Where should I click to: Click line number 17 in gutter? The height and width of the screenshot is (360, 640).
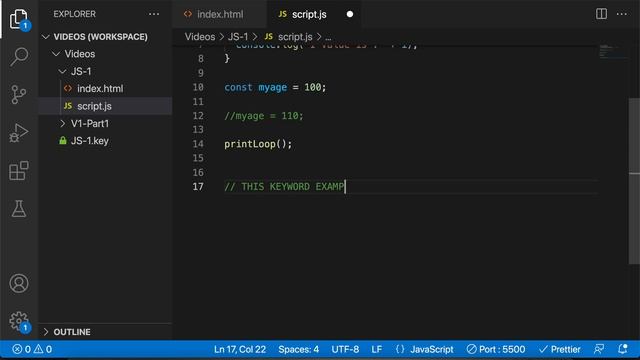click(x=198, y=187)
